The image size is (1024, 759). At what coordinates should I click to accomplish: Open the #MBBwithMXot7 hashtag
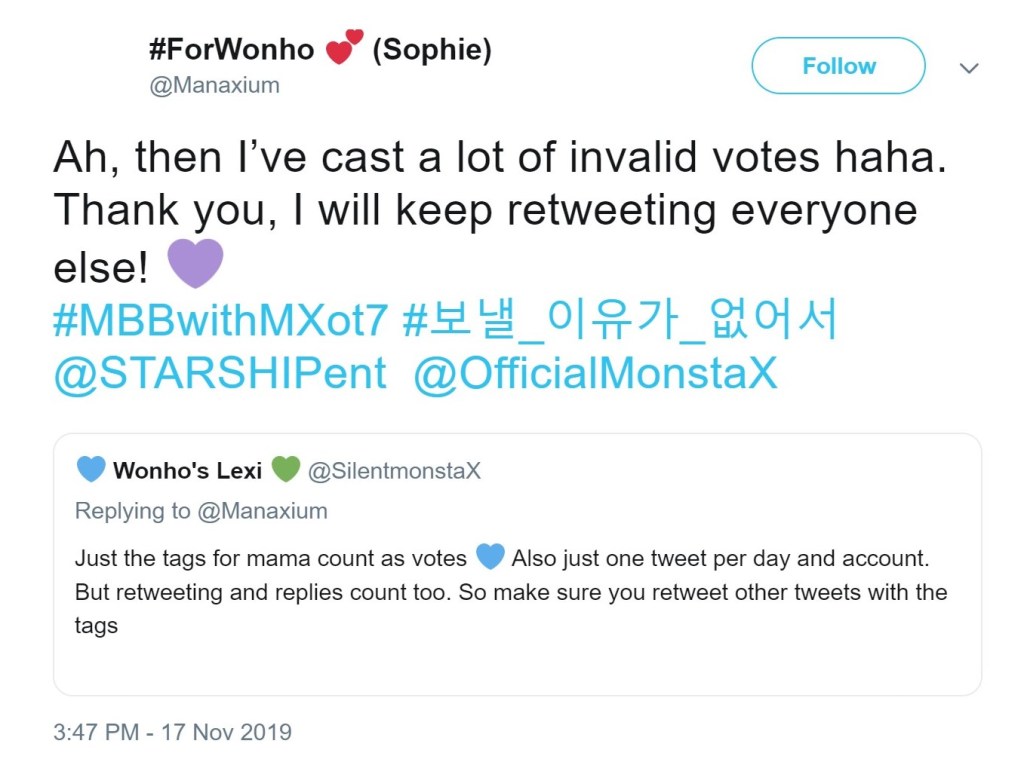tap(219, 321)
